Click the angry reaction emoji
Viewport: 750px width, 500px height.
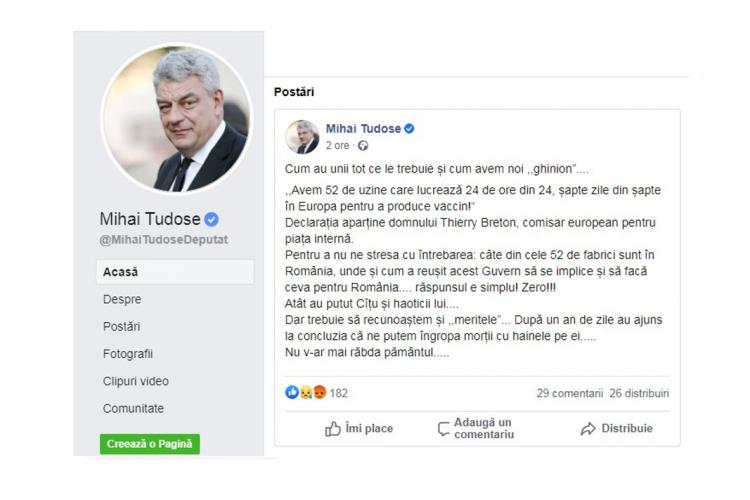320,393
